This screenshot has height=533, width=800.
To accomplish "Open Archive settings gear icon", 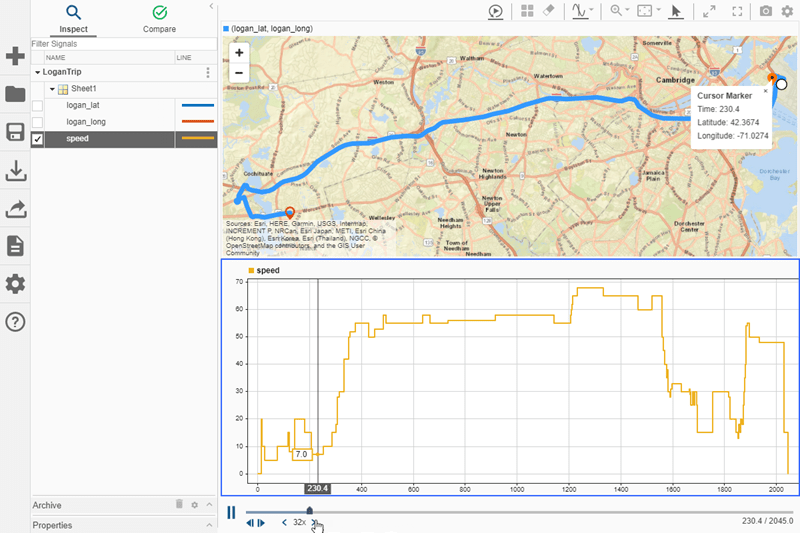I will click(194, 505).
